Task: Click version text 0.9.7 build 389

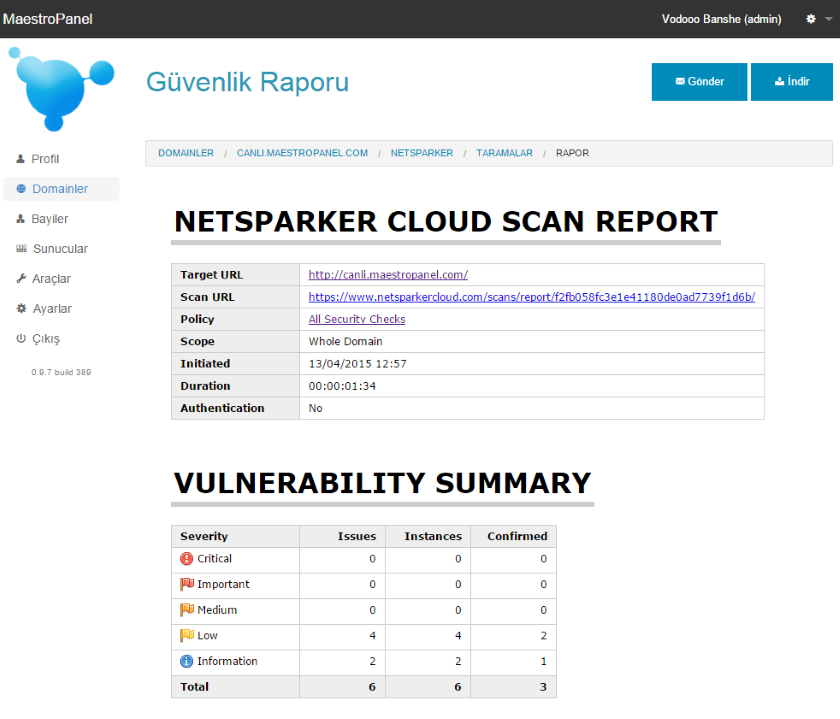Action: click(61, 372)
